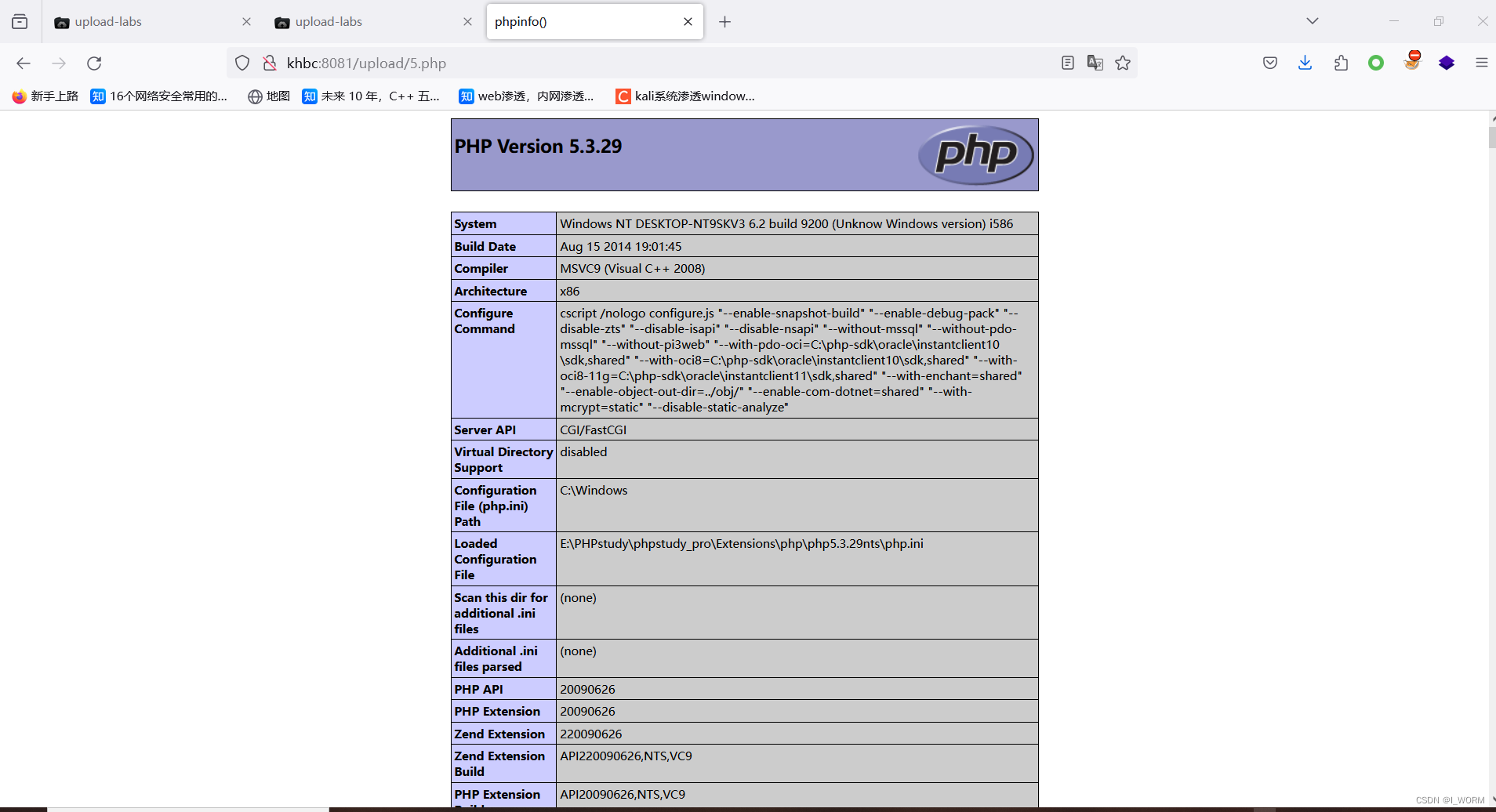Go back to the previous page
This screenshot has width=1496, height=812.
click(x=24, y=63)
